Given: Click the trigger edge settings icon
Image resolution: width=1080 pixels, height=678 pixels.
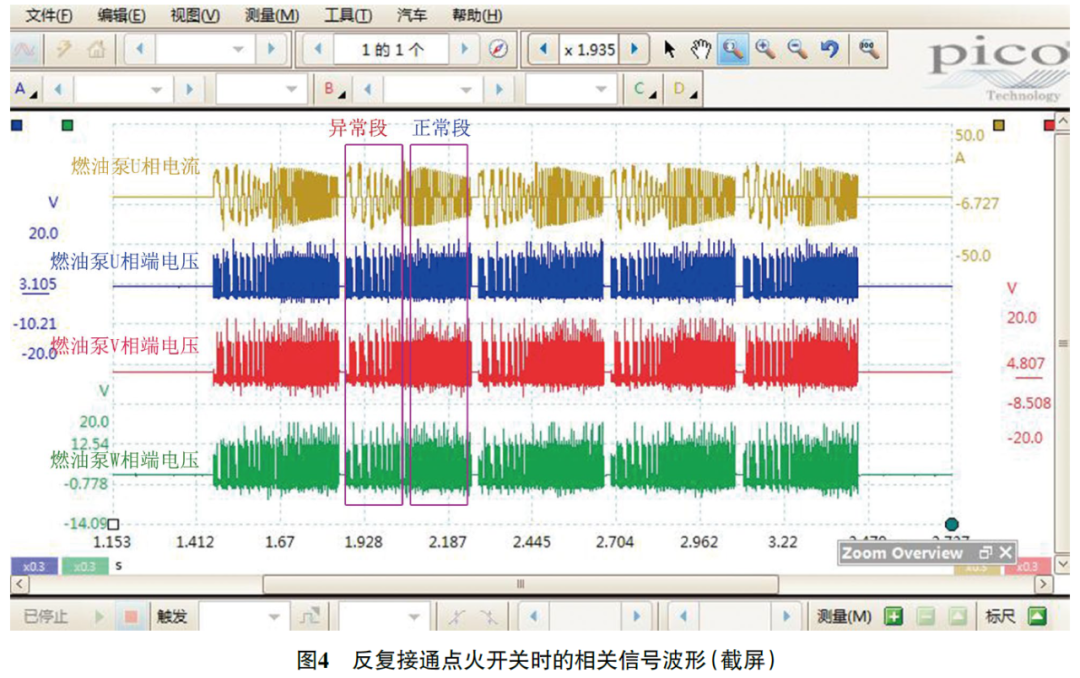Looking at the screenshot, I should 309,617.
